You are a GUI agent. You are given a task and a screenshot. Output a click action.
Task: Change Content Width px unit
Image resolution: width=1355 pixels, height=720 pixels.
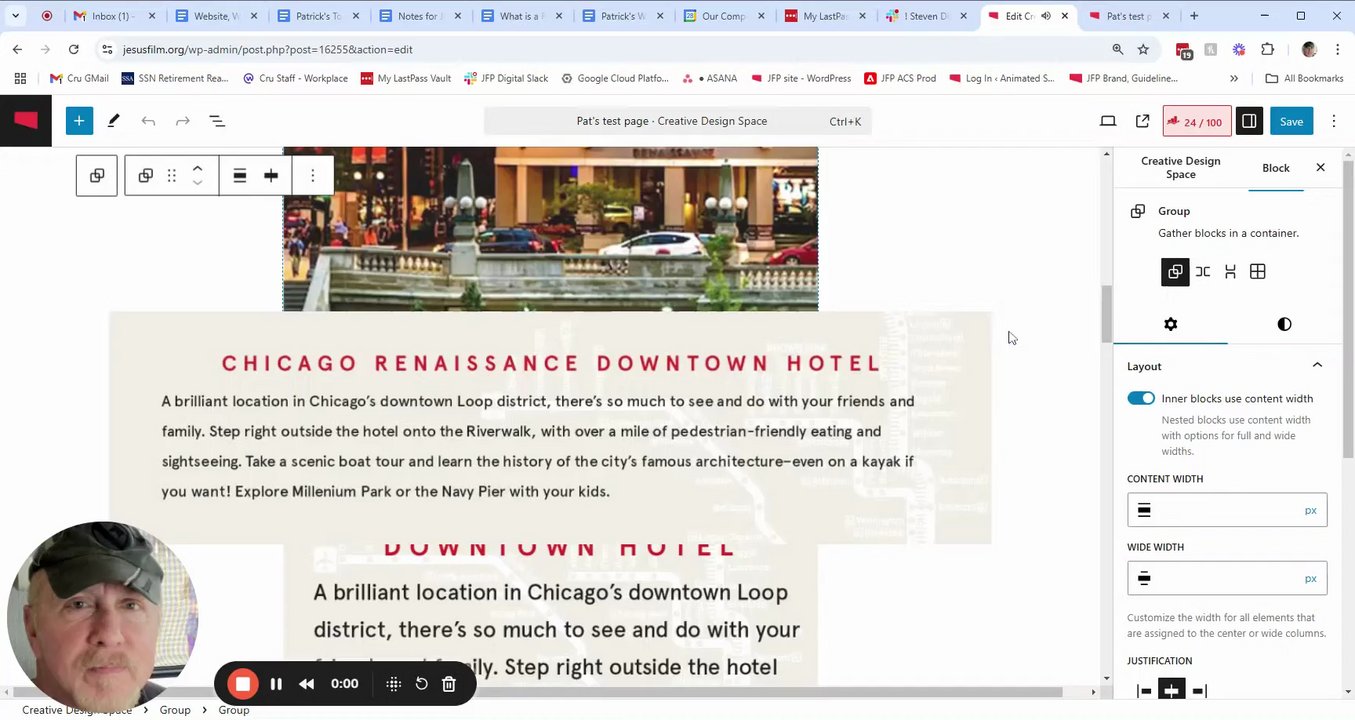point(1310,511)
